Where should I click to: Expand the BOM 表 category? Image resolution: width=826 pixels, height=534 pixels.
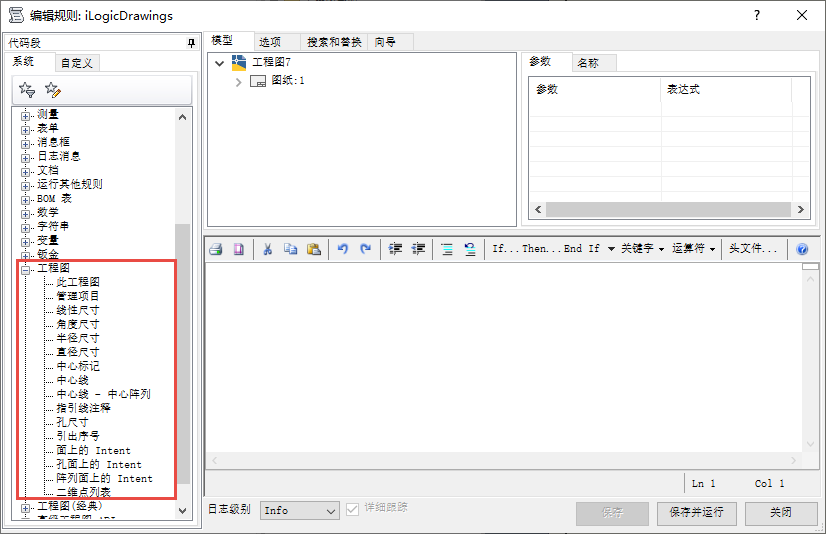tap(25, 200)
